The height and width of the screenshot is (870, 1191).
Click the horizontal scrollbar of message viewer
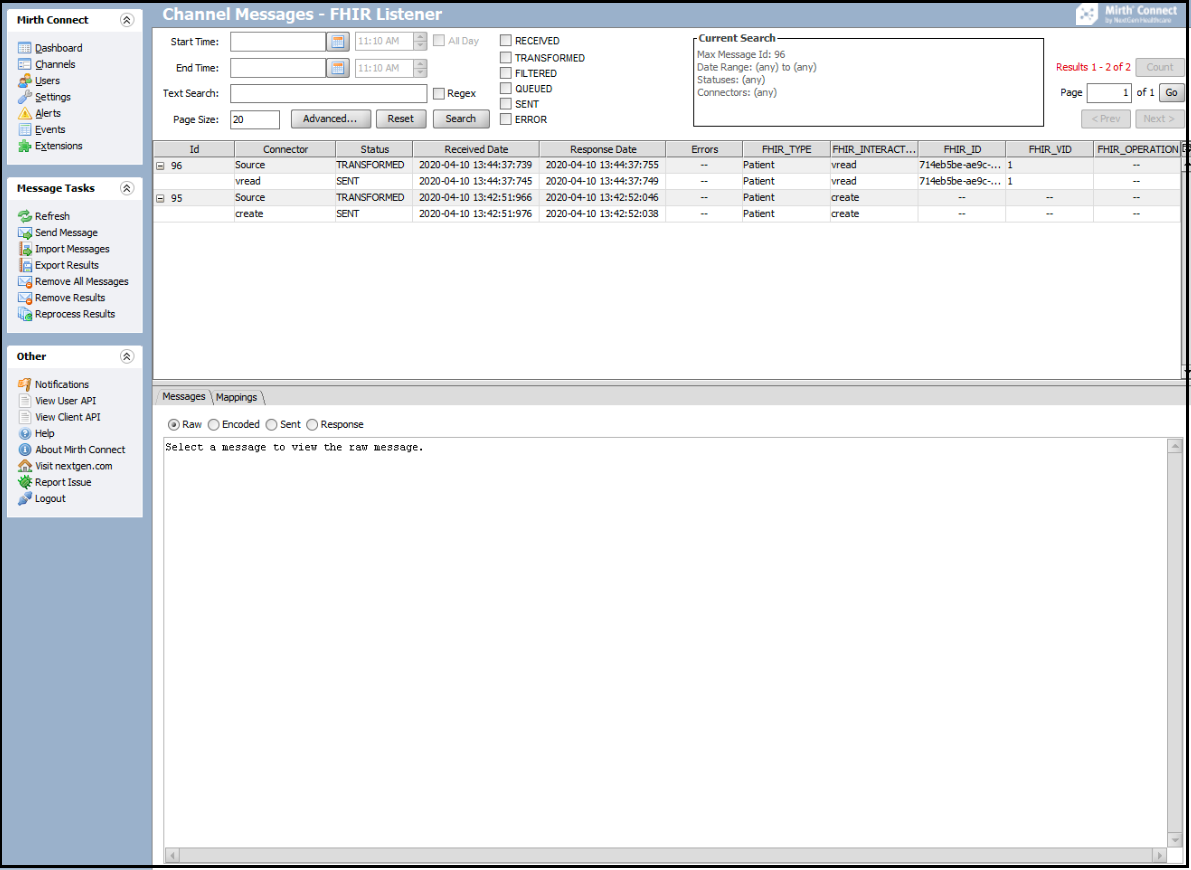click(665, 855)
